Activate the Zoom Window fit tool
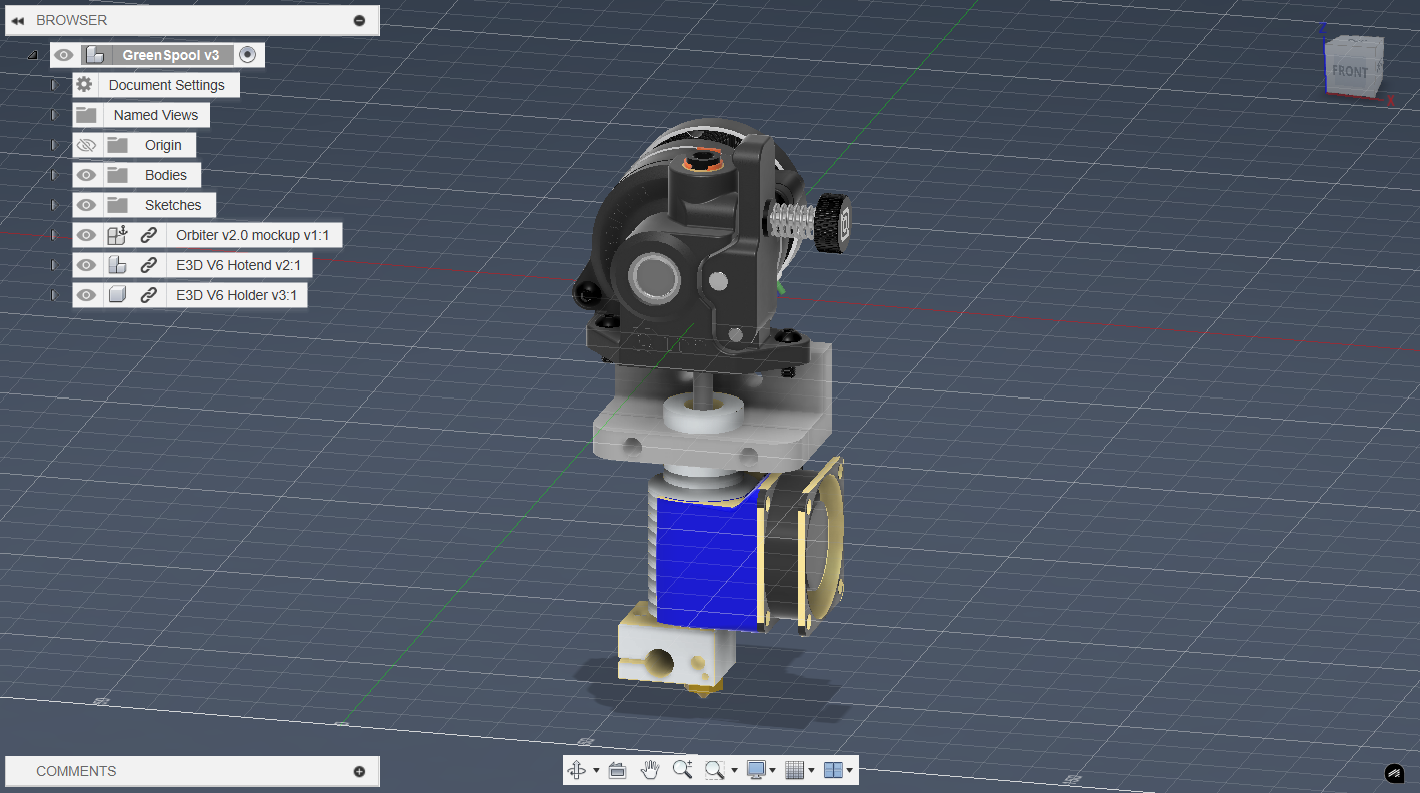 715,770
